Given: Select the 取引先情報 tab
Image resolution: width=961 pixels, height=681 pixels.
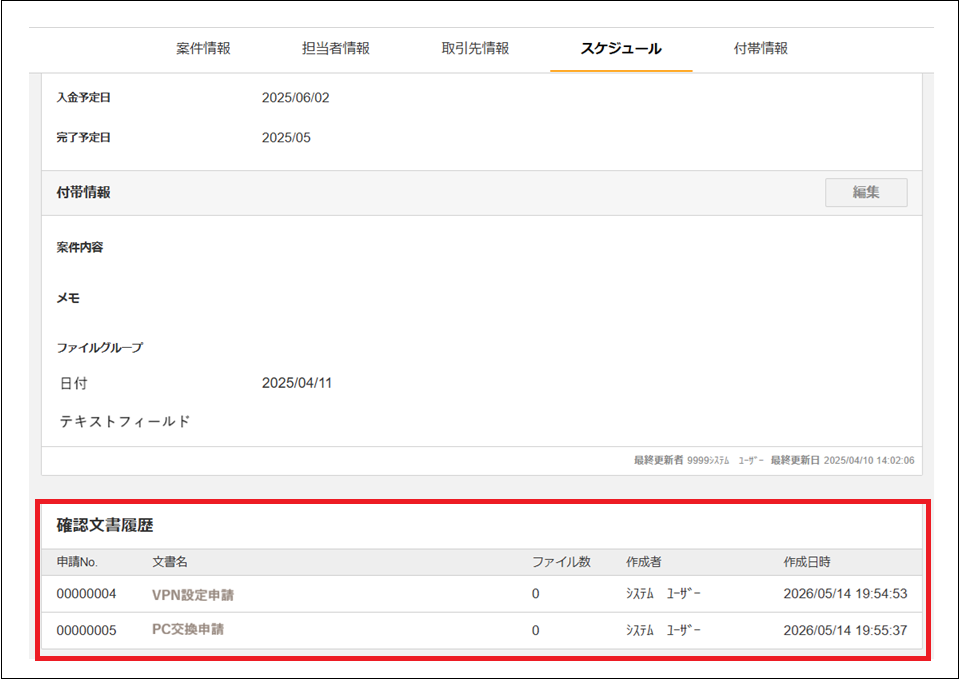Looking at the screenshot, I should [x=475, y=48].
